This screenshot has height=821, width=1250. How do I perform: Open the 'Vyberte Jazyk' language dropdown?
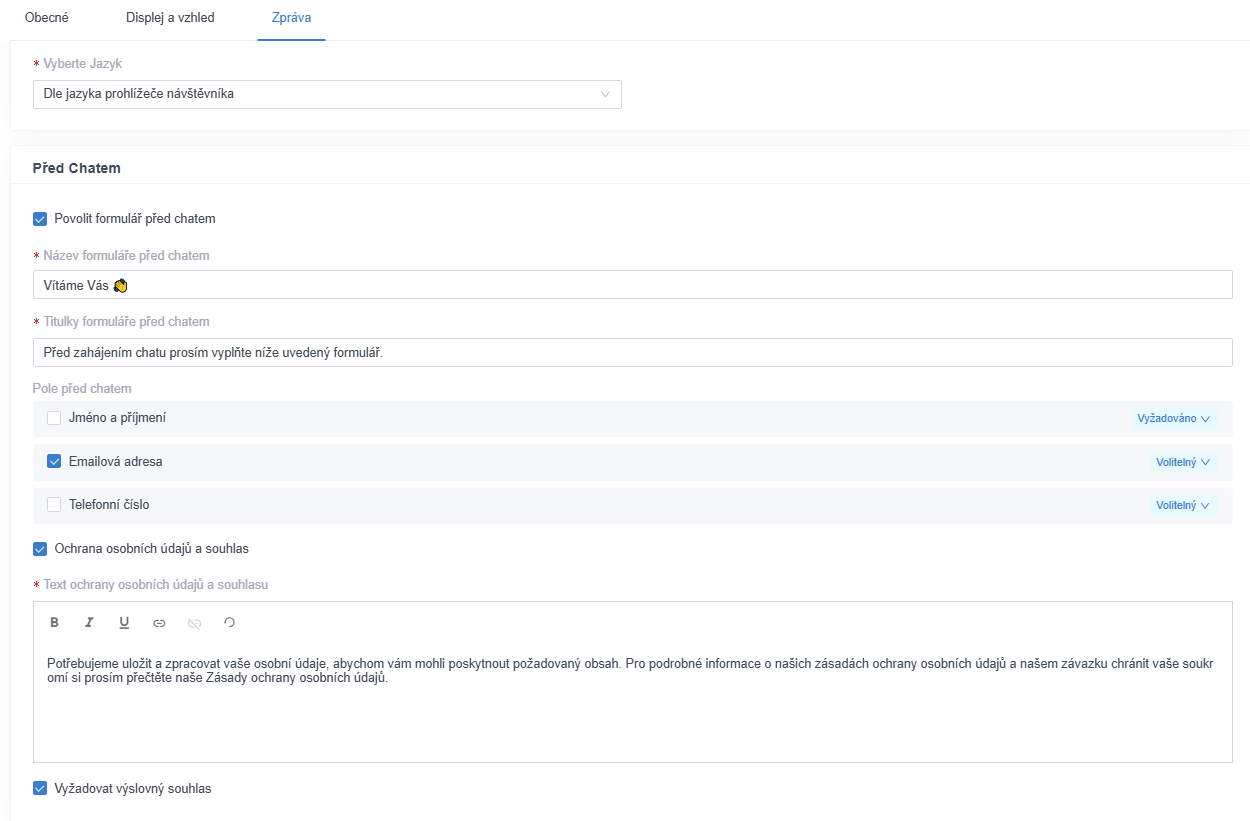[327, 94]
